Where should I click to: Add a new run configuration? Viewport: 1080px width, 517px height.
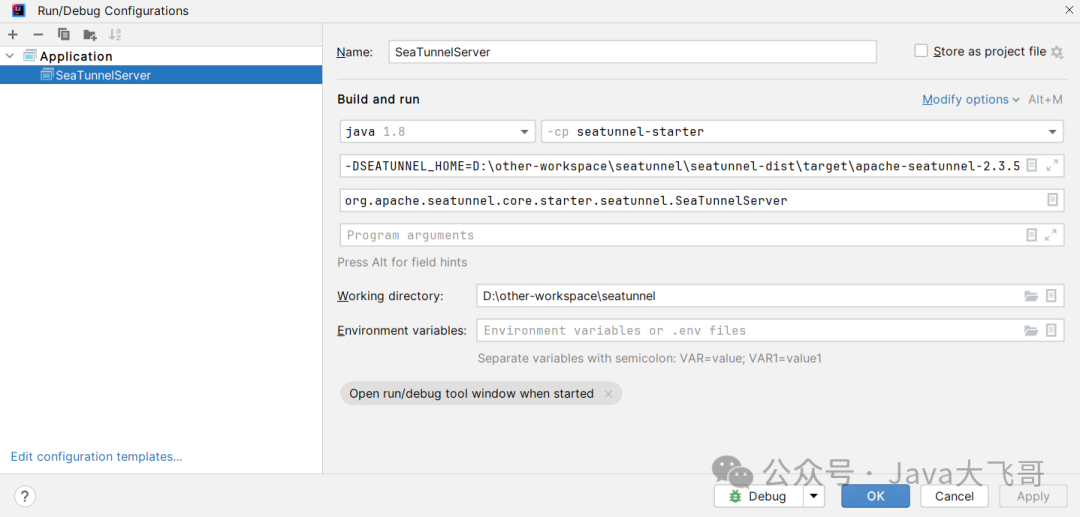13,34
